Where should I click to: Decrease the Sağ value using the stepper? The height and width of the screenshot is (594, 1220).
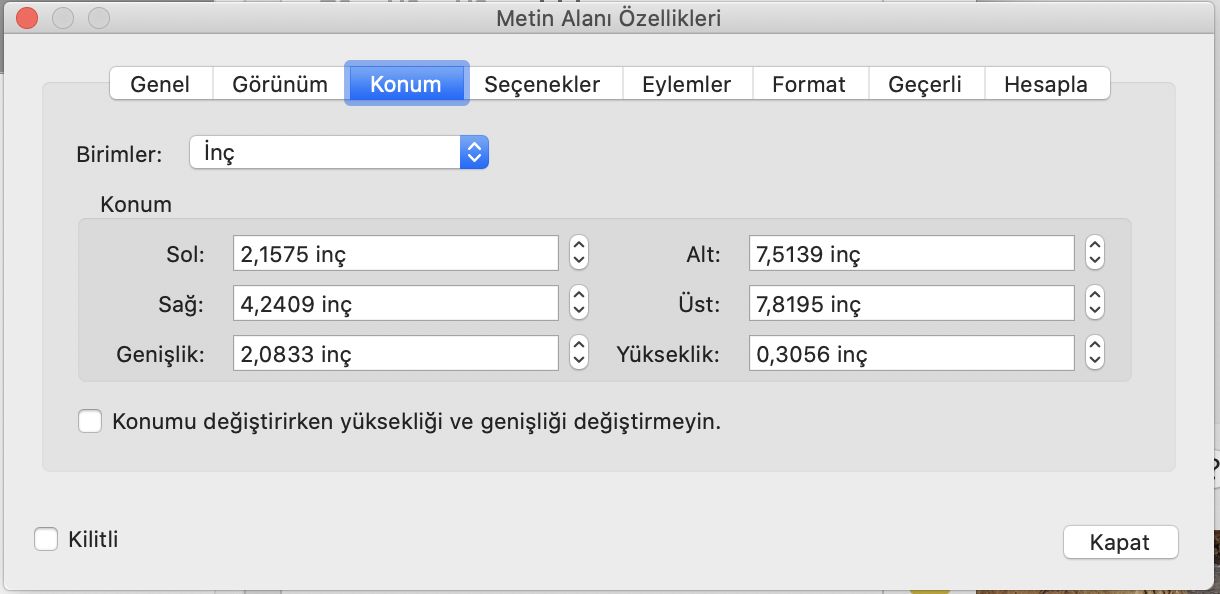(578, 308)
